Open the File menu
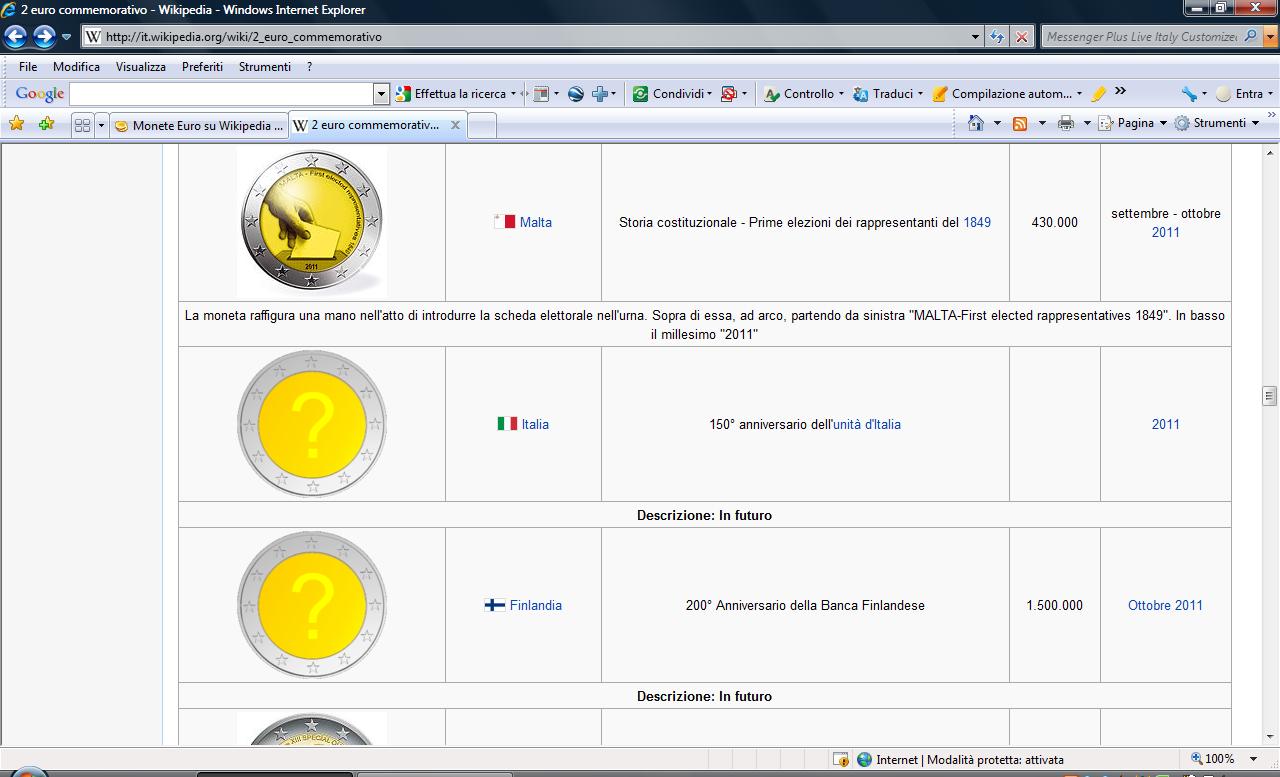1280x777 pixels. (x=28, y=67)
